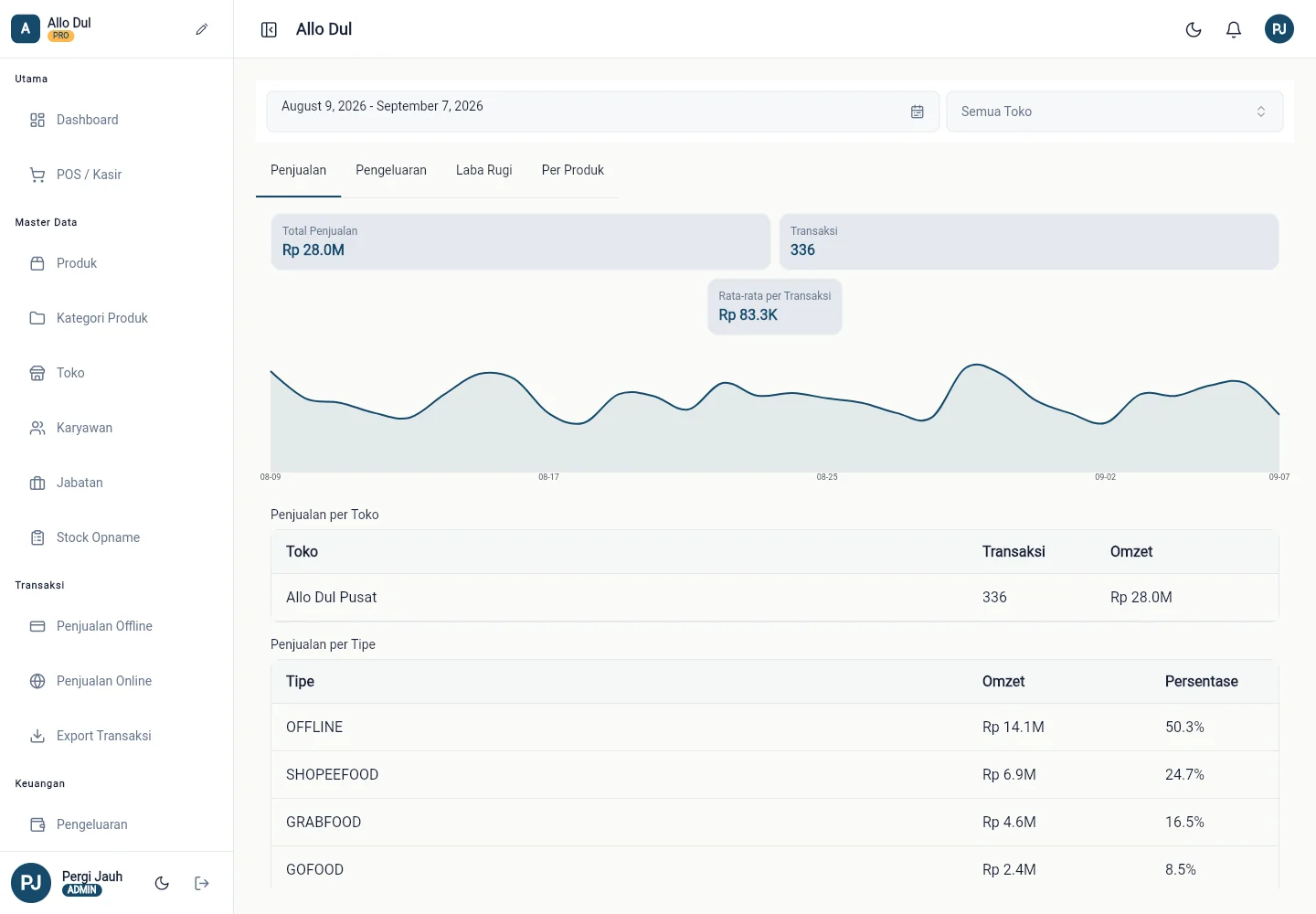This screenshot has width=1316, height=914.
Task: Open the date range picker field
Action: coord(603,112)
